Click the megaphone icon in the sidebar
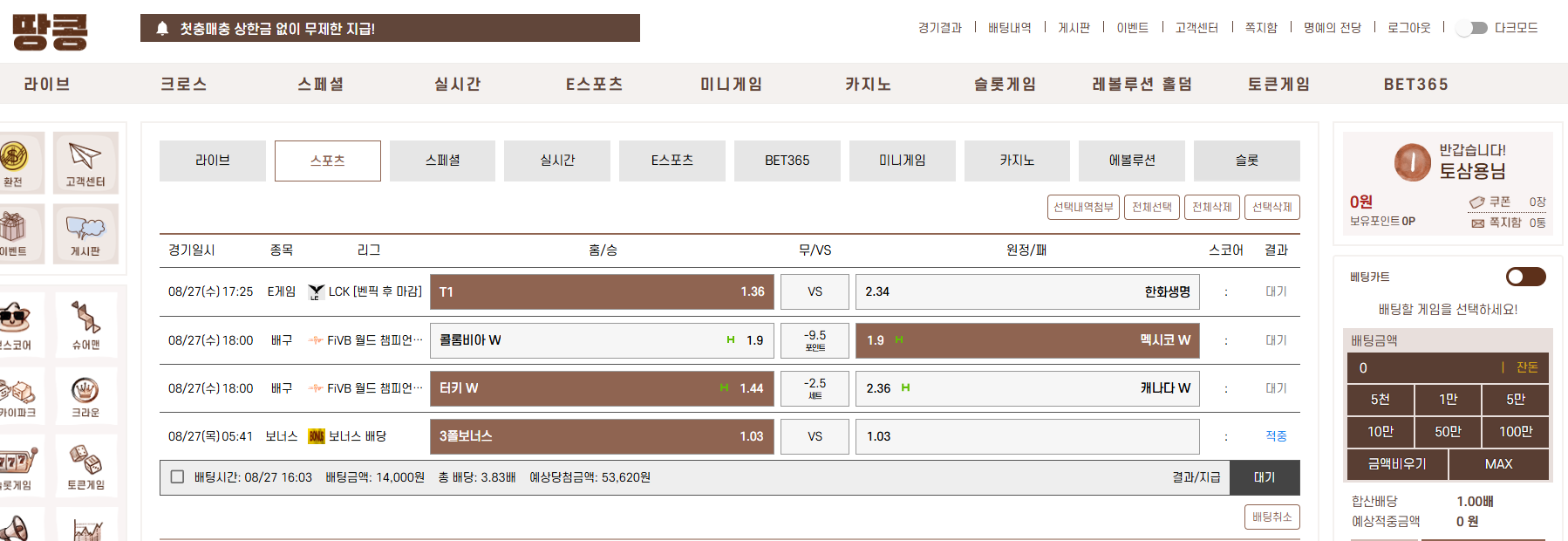The width and height of the screenshot is (1568, 541). (x=16, y=527)
